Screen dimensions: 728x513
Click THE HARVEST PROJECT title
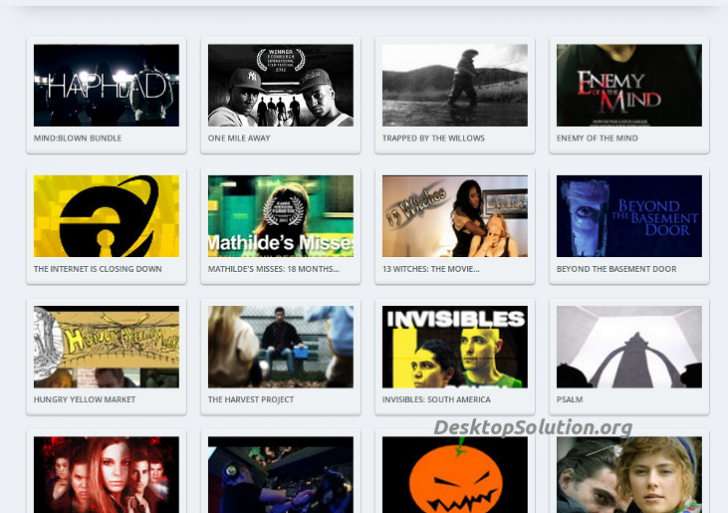251,400
